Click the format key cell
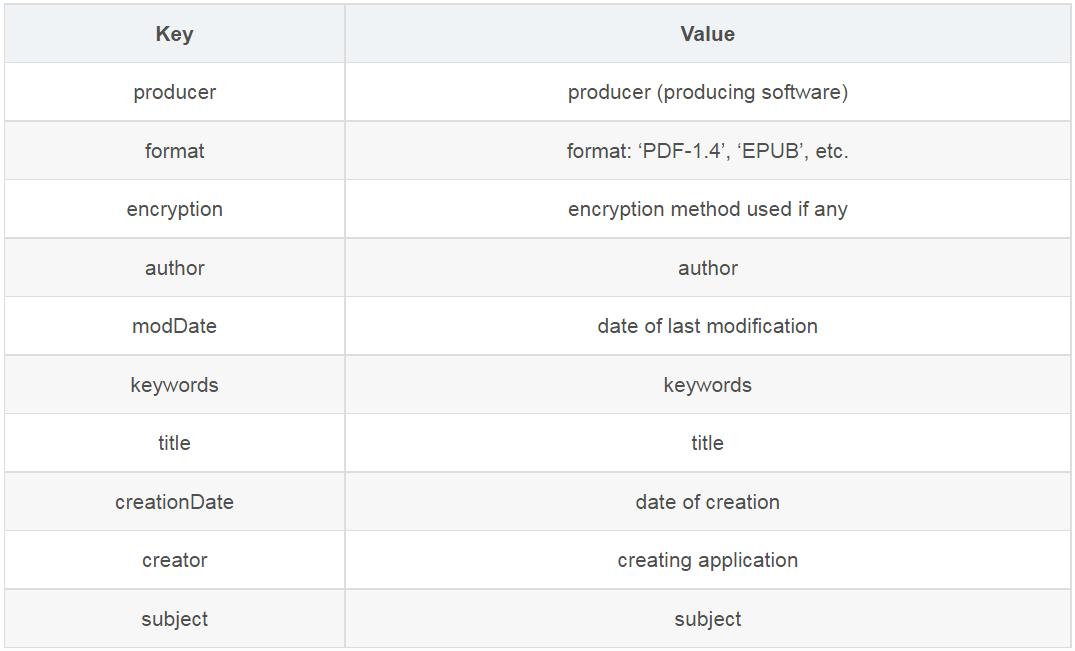 [174, 151]
